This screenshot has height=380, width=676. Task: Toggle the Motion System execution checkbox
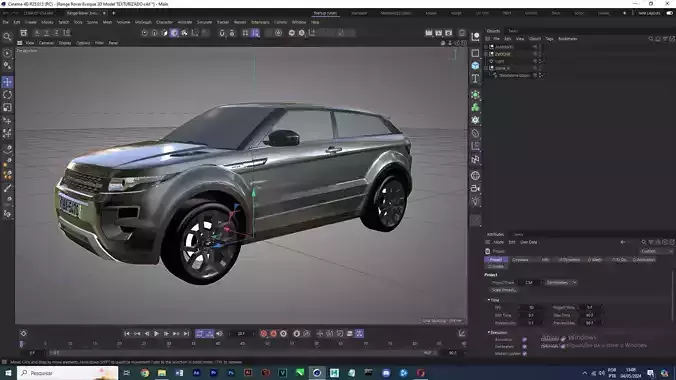coord(525,353)
